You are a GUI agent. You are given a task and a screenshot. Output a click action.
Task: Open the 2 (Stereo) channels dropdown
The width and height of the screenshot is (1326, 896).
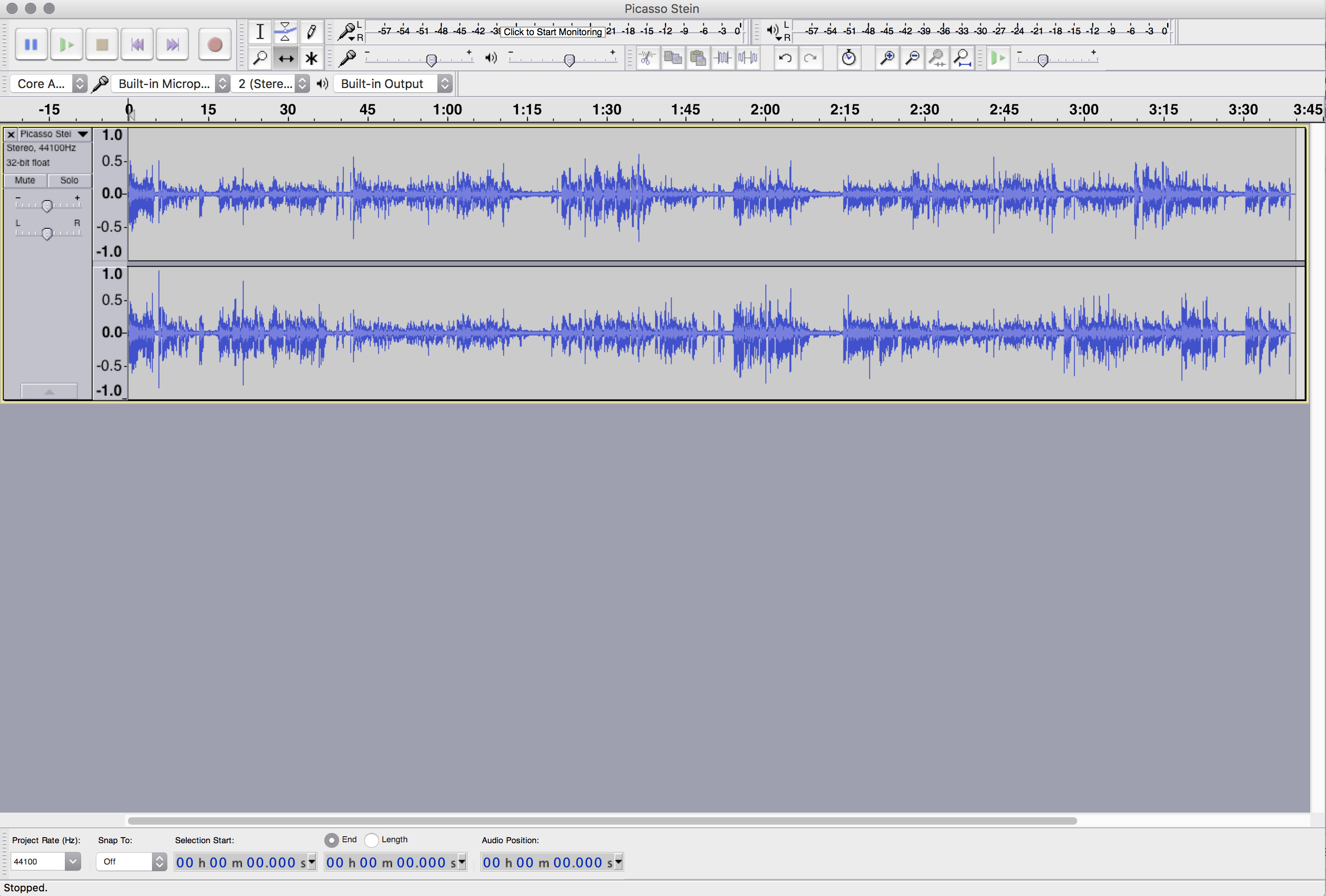click(x=272, y=84)
